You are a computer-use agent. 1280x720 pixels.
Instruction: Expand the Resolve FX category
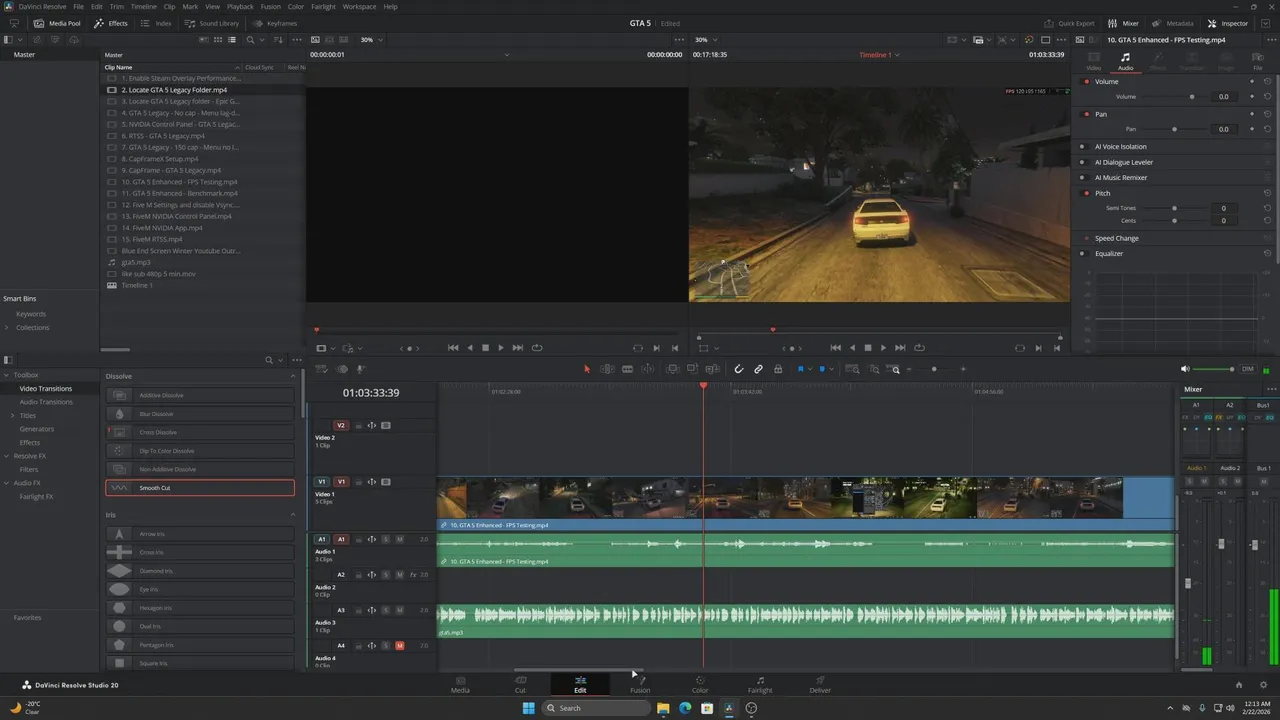[6, 456]
